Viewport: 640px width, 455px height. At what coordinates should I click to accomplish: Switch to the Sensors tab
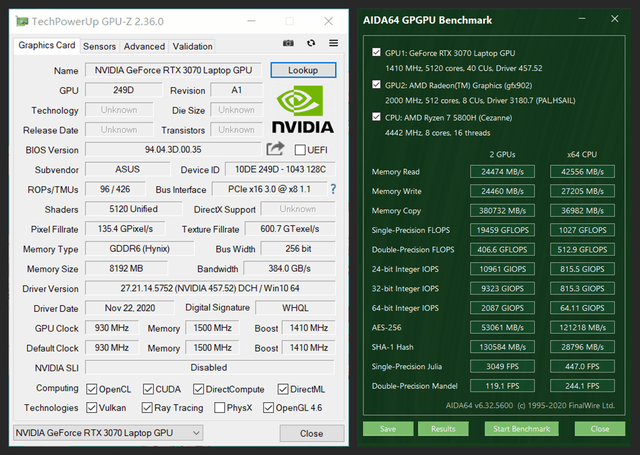(100, 47)
